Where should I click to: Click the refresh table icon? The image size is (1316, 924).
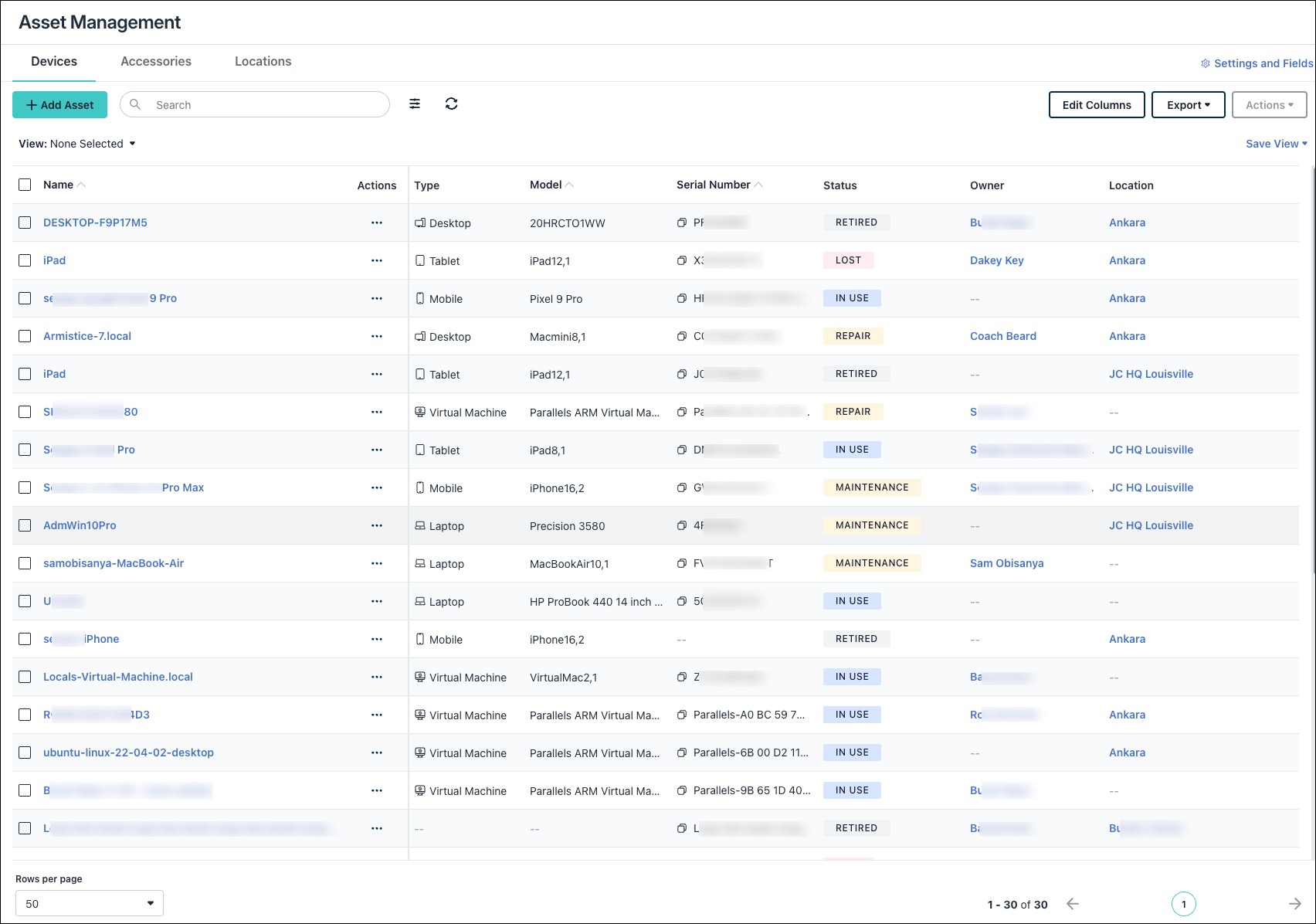click(x=452, y=104)
